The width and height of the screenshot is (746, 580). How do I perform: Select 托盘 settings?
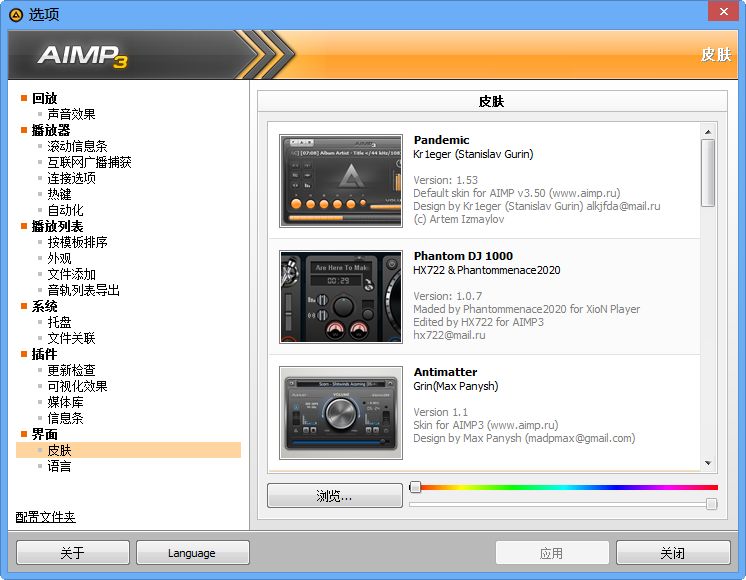coord(59,322)
